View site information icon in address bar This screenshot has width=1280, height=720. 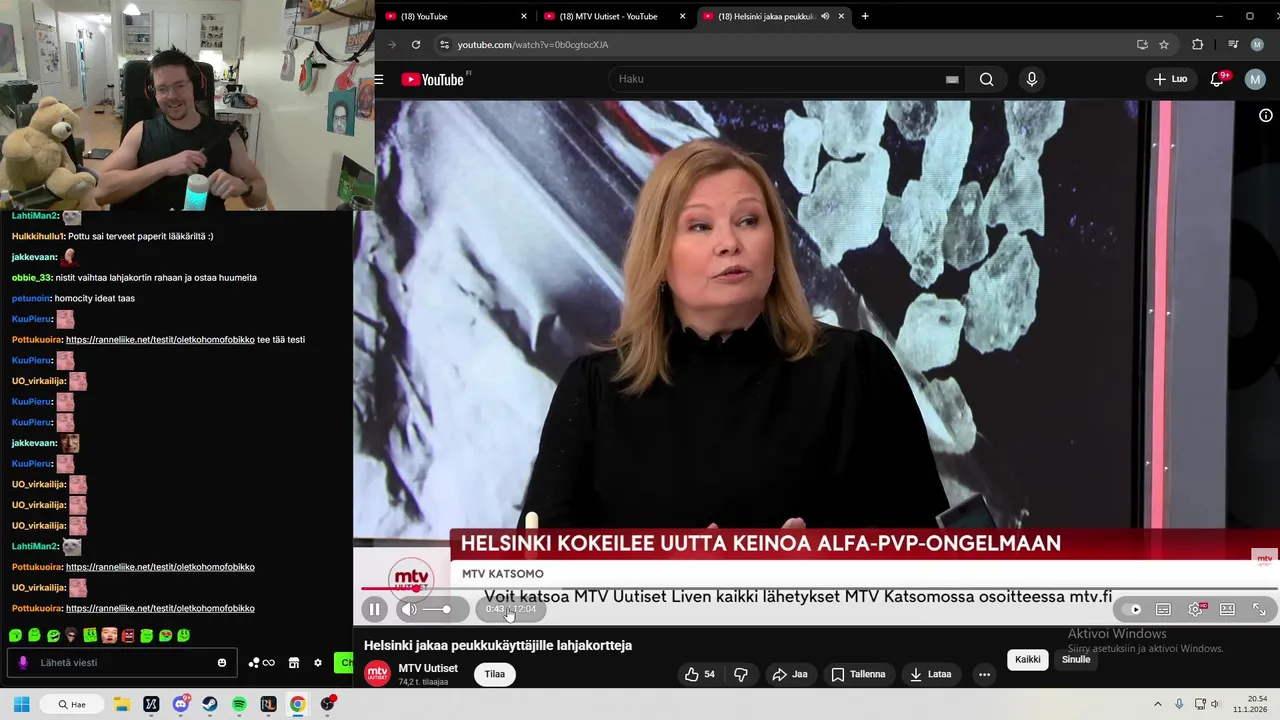tap(445, 45)
